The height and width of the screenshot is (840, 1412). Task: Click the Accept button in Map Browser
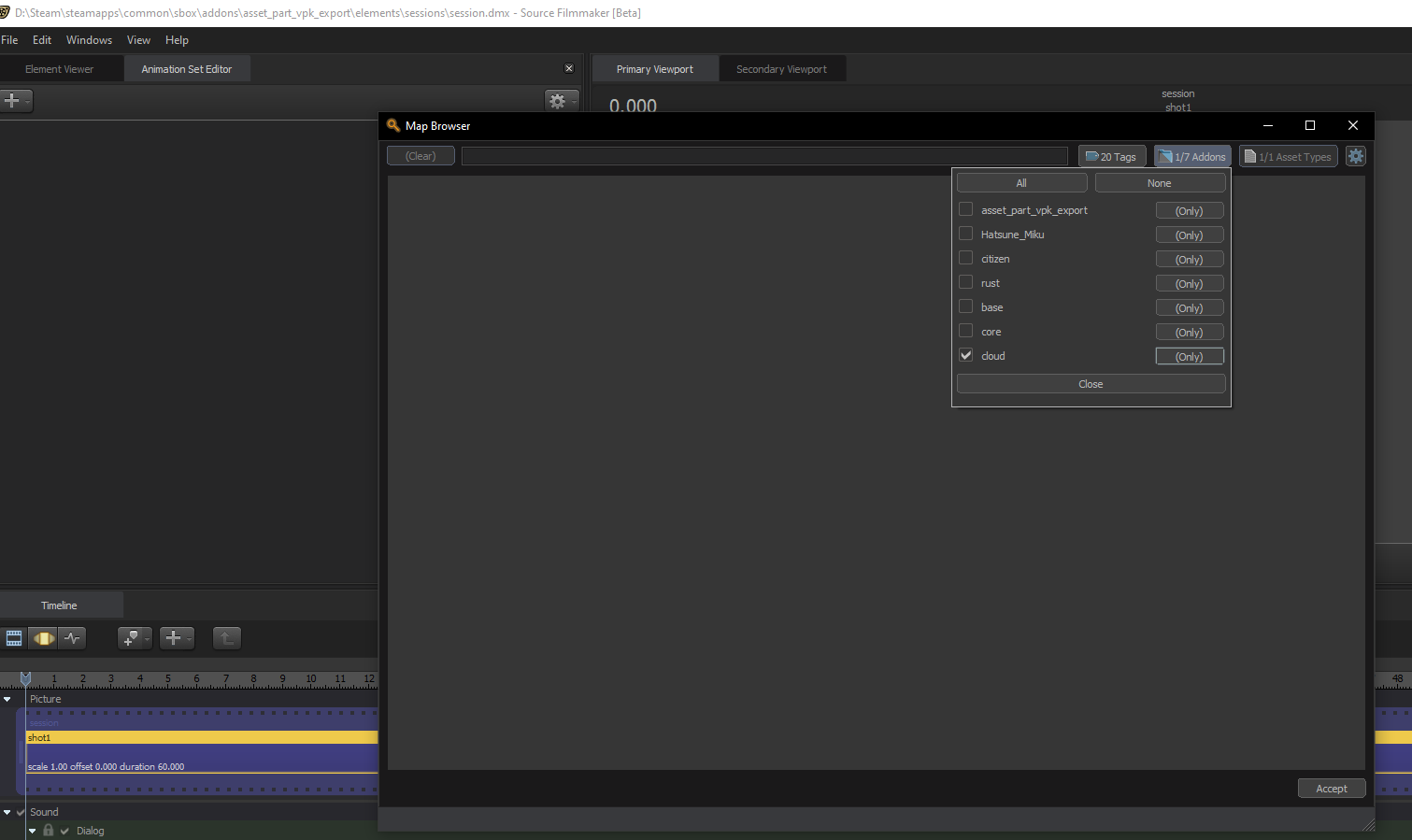pyautogui.click(x=1331, y=788)
